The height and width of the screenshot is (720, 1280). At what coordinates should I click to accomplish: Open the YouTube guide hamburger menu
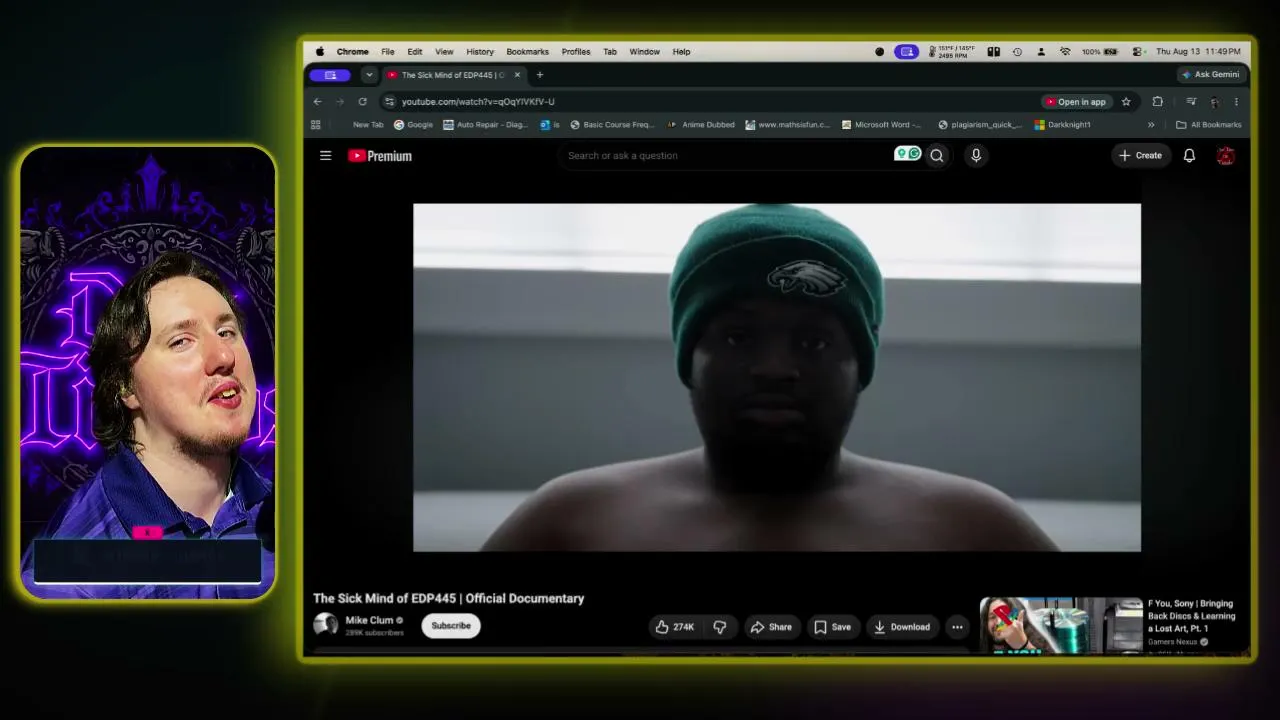click(x=325, y=155)
